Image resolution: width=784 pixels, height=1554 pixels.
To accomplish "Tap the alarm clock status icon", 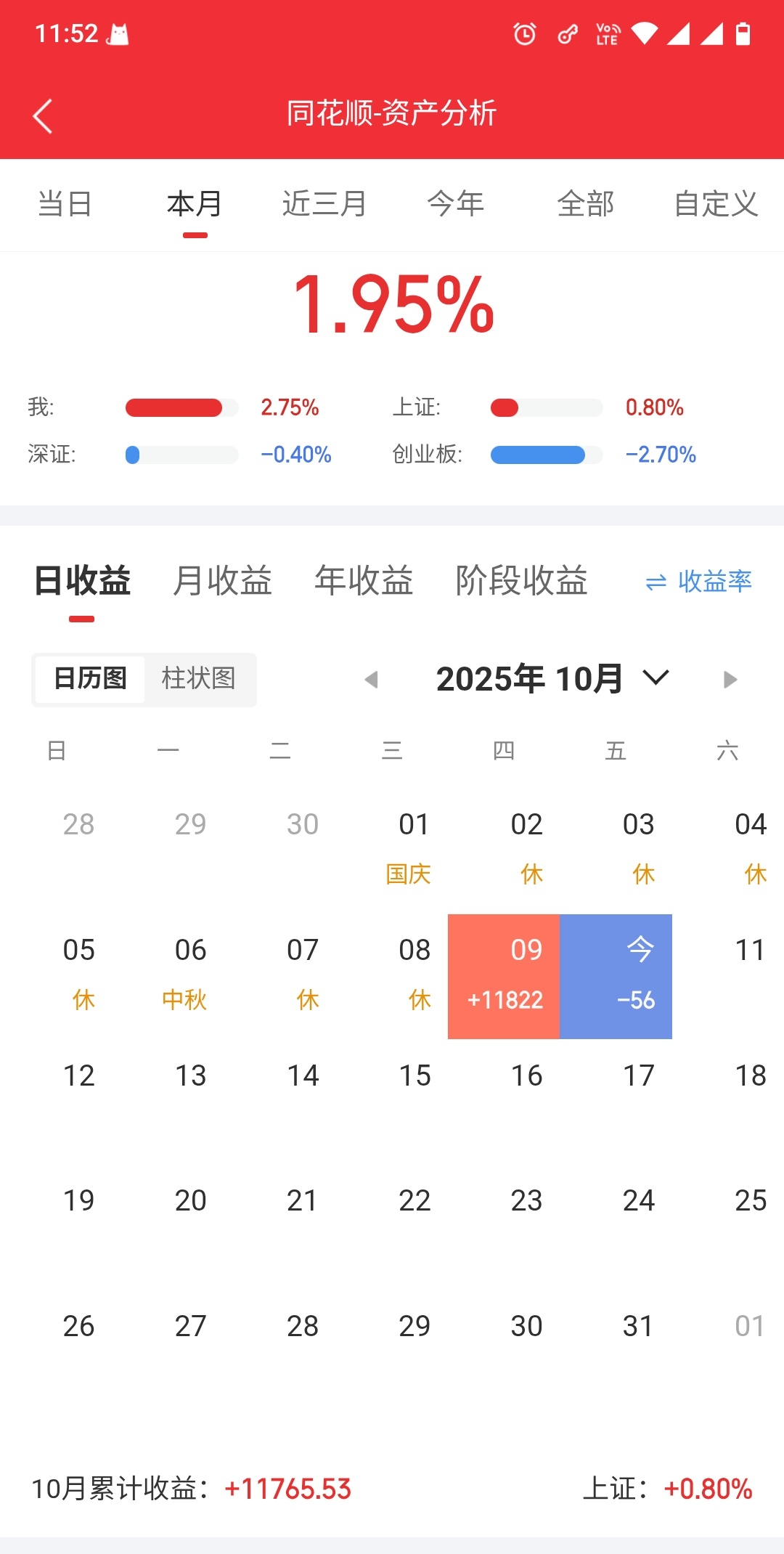I will (524, 34).
